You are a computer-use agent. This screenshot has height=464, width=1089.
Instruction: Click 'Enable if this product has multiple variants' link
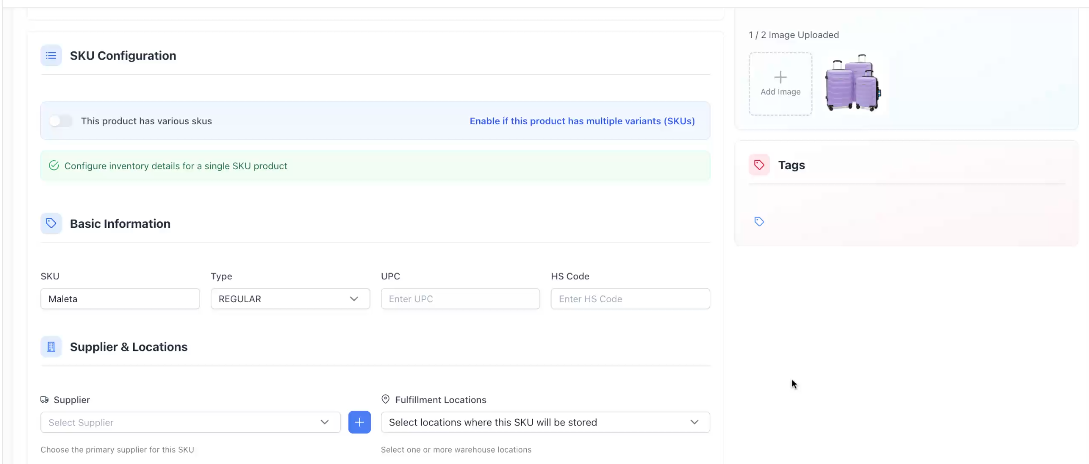coord(582,121)
